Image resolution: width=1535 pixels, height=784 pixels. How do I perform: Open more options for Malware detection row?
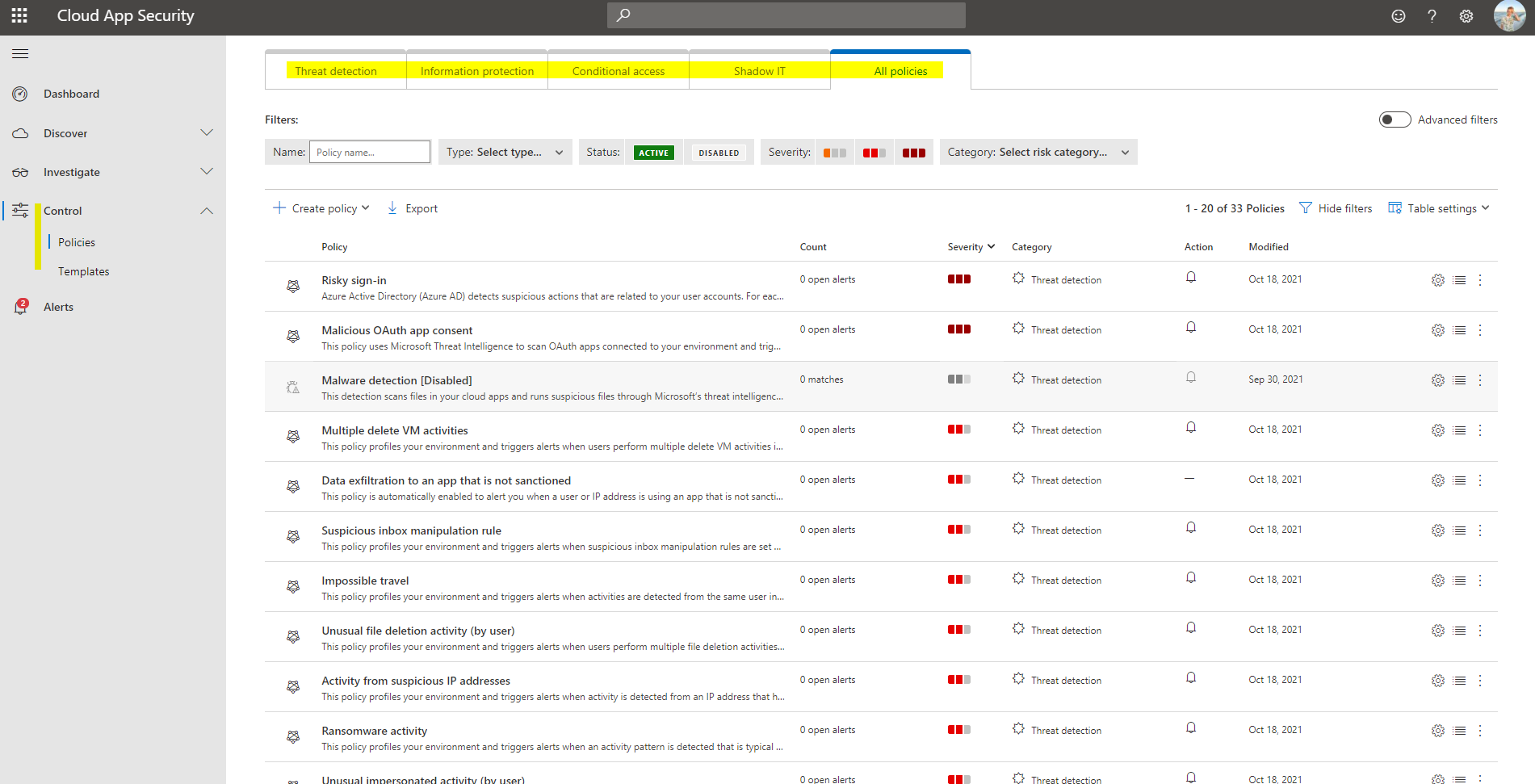point(1480,380)
